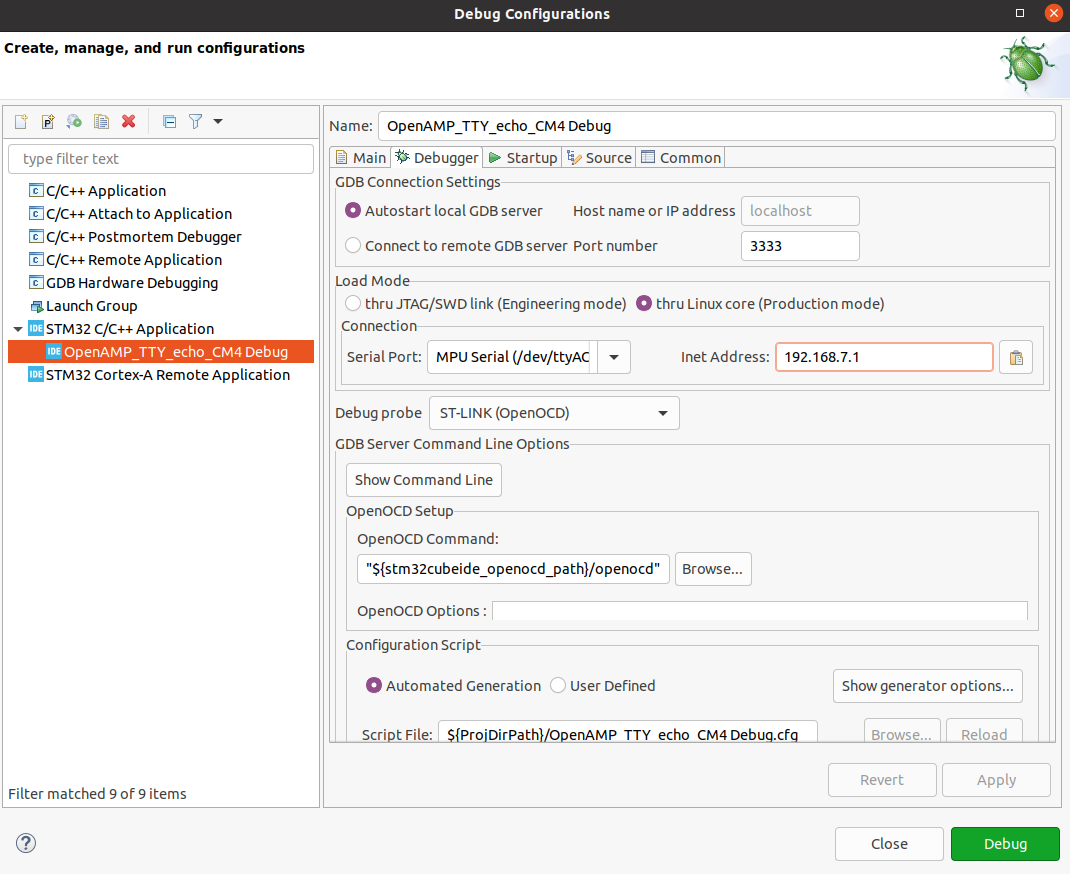Select C/C++ Postmortem Debugger entry
Screen dimensions: 1070x874
pyautogui.click(x=143, y=237)
